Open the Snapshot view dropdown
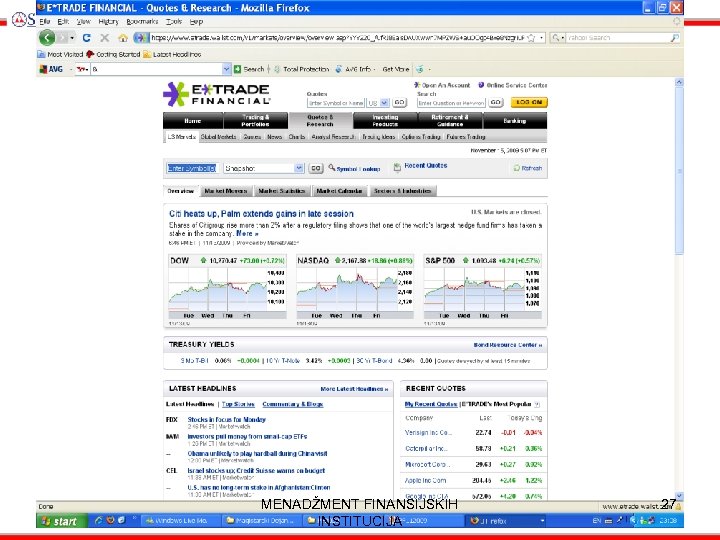The width and height of the screenshot is (720, 540). 299,168
